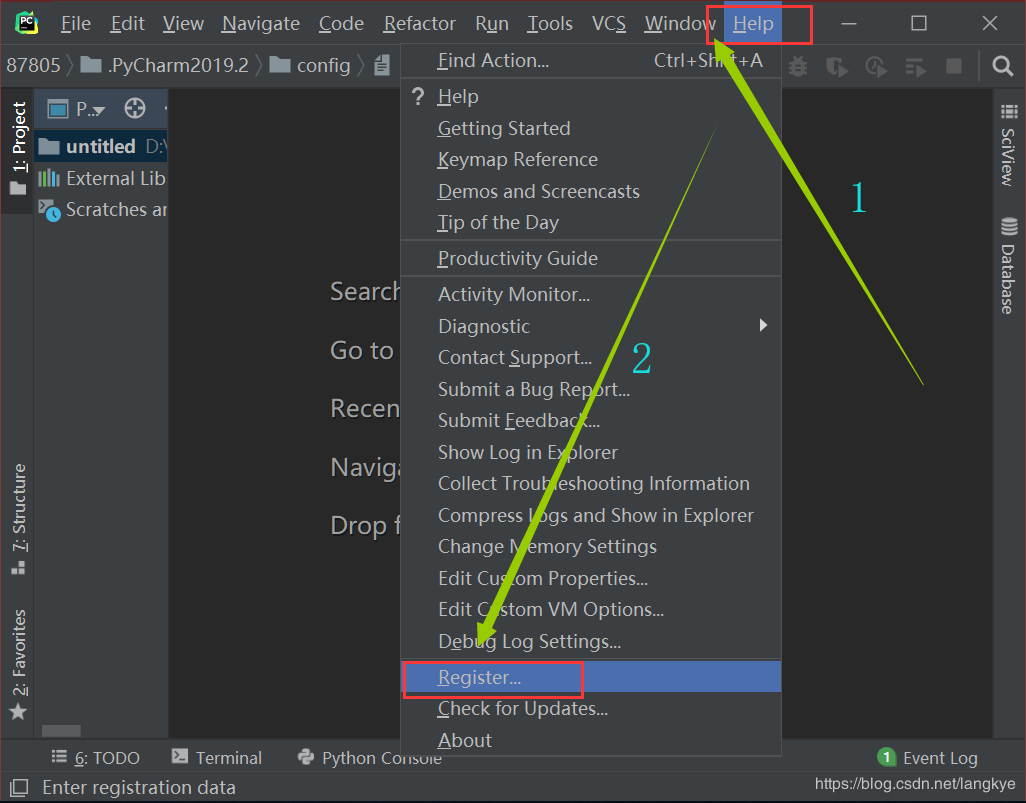Click the question mark Help icon

point(418,97)
